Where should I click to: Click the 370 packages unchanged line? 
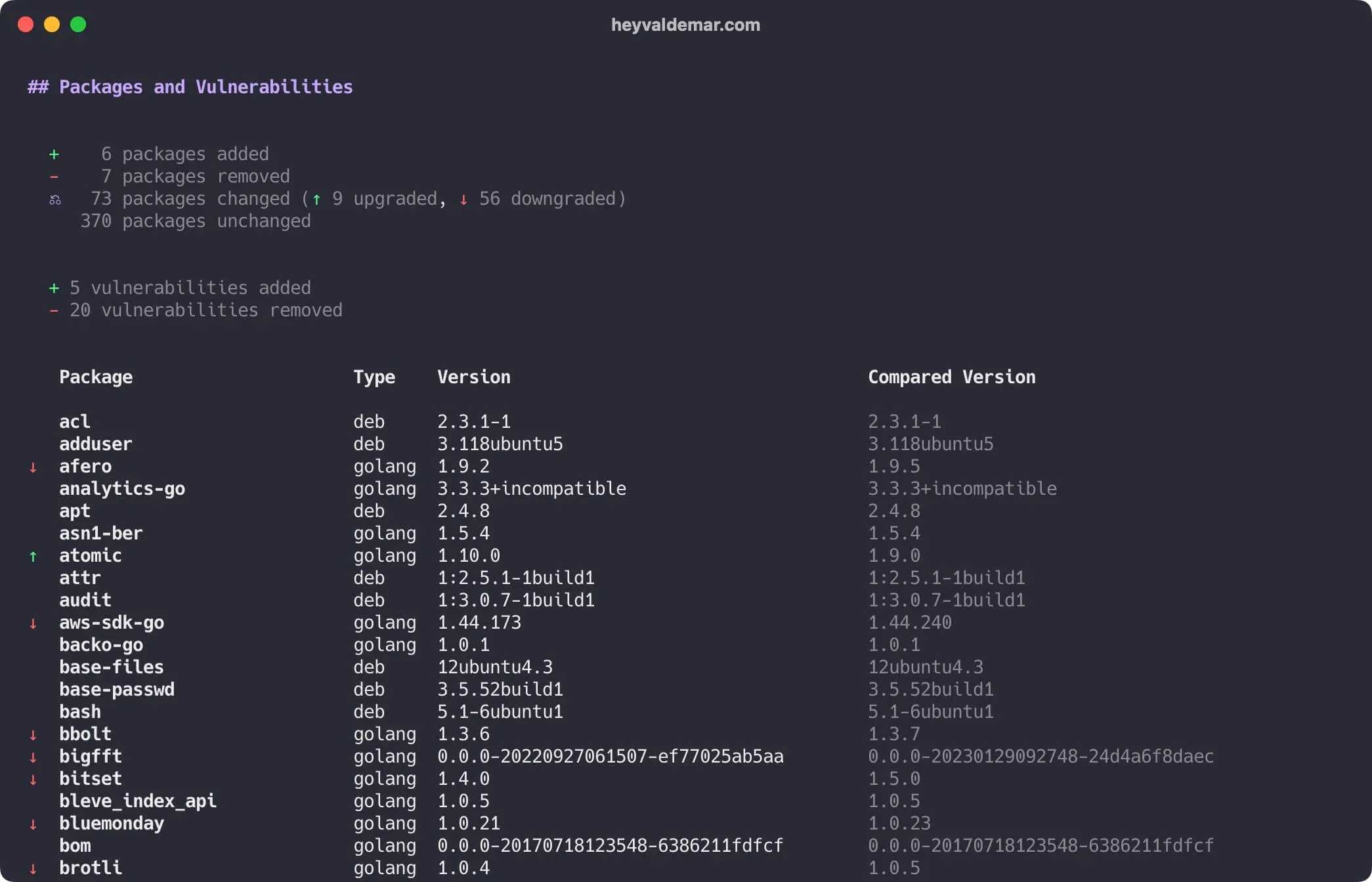(196, 221)
